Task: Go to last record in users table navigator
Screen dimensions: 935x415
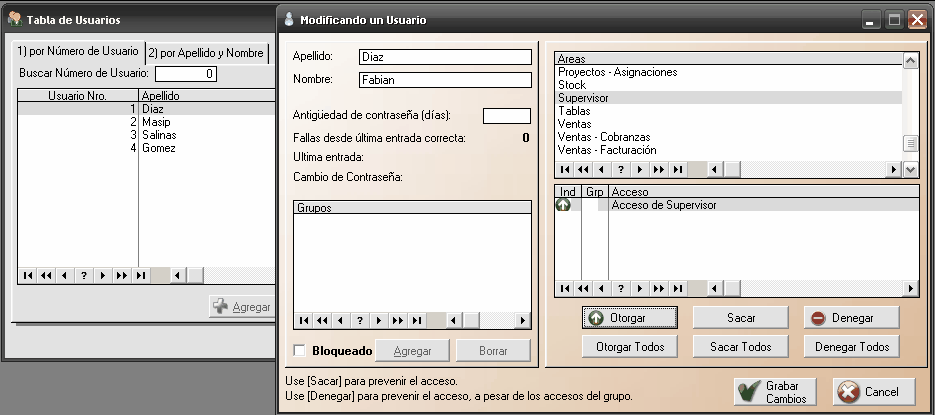Action: [140, 275]
